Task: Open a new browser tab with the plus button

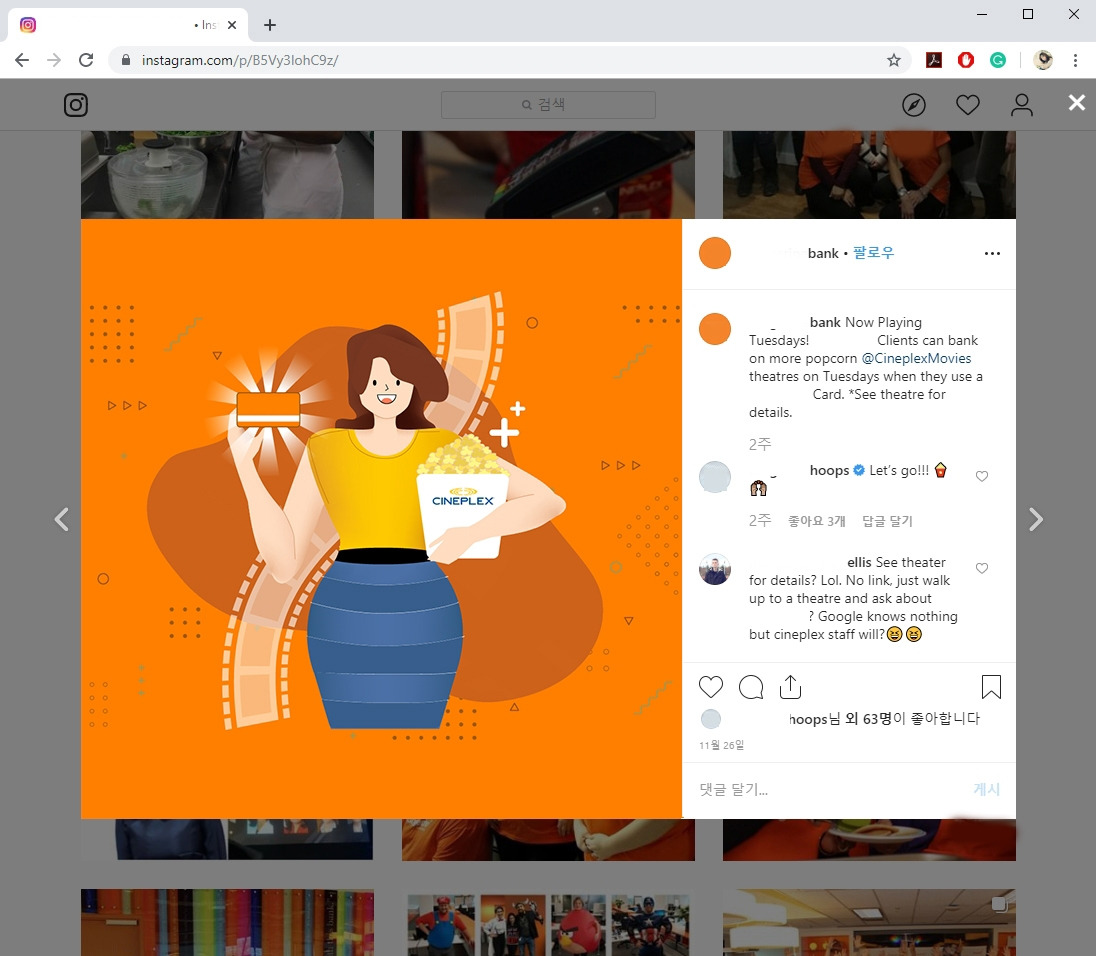Action: pos(270,25)
